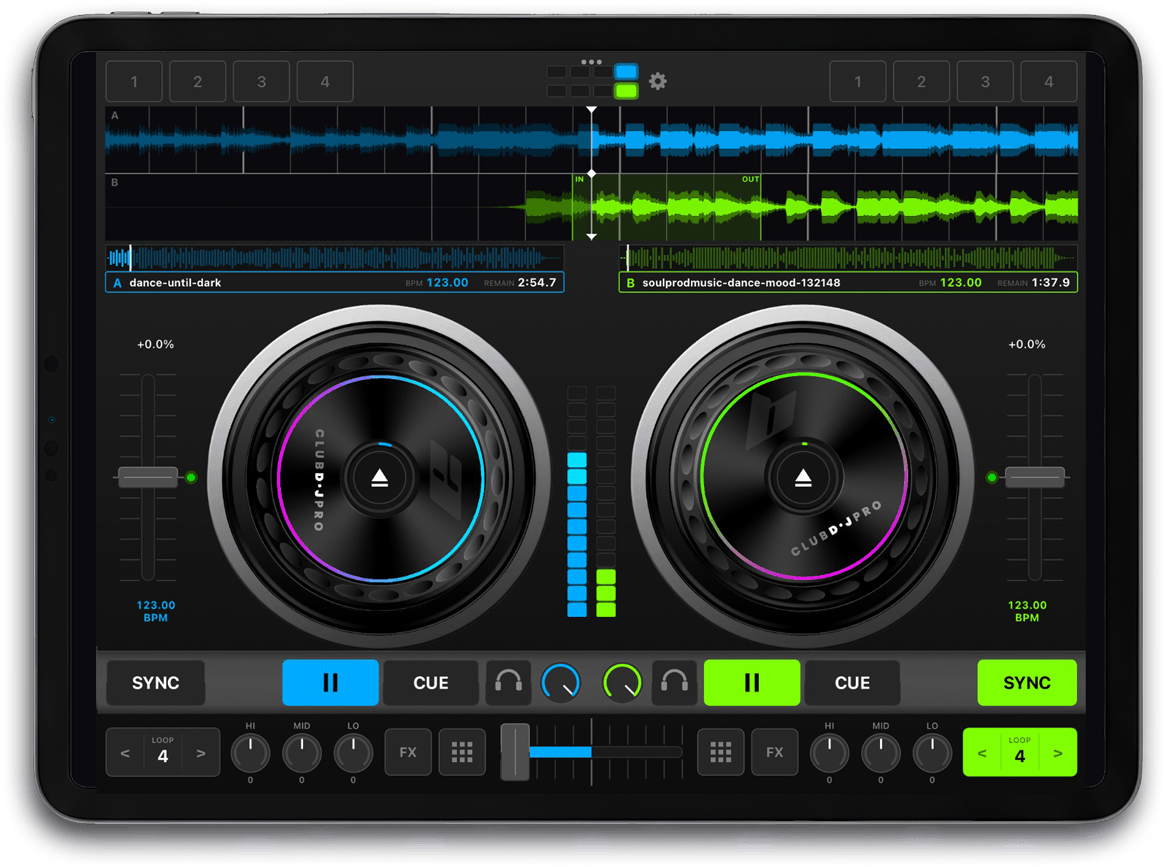Toggle SYNC on the right deck

tap(1027, 683)
